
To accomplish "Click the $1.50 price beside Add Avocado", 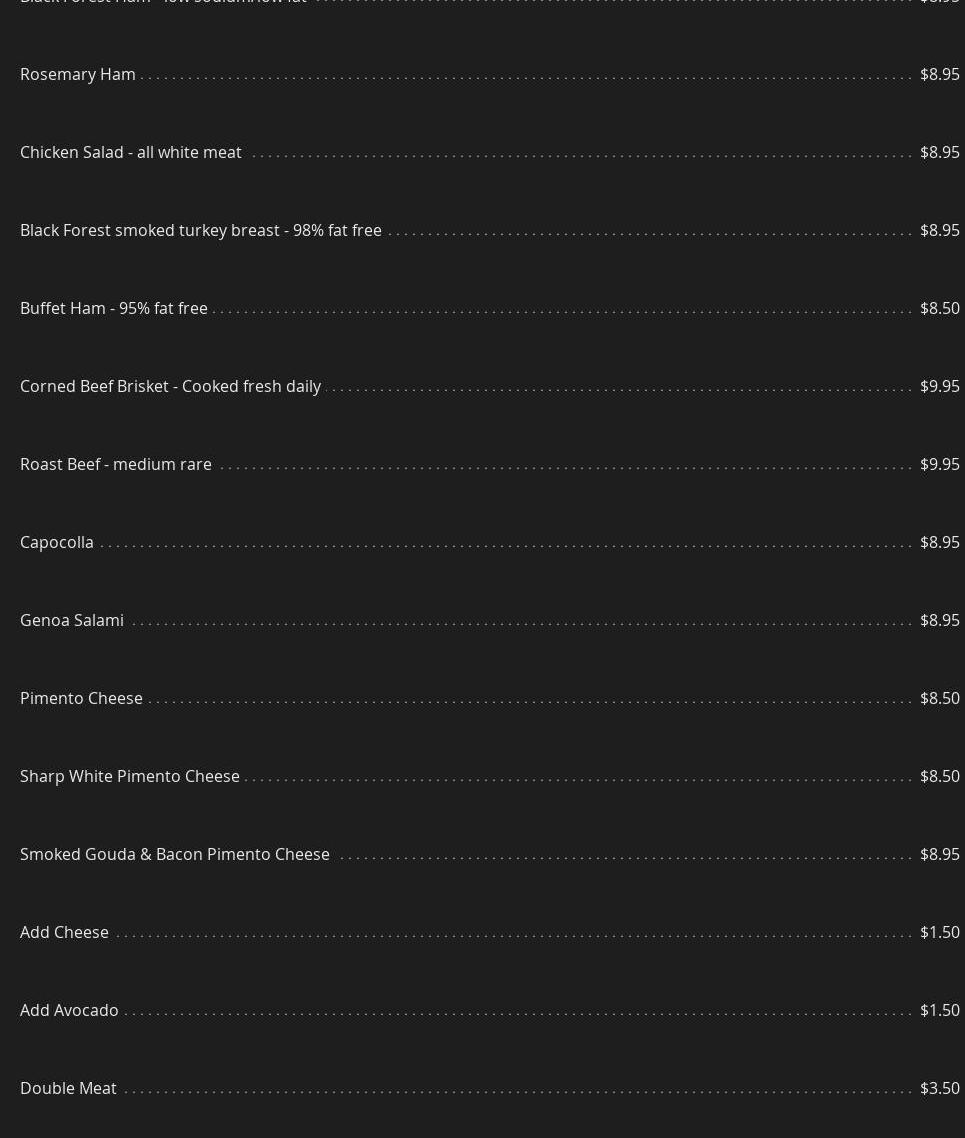I will click(x=939, y=1010).
